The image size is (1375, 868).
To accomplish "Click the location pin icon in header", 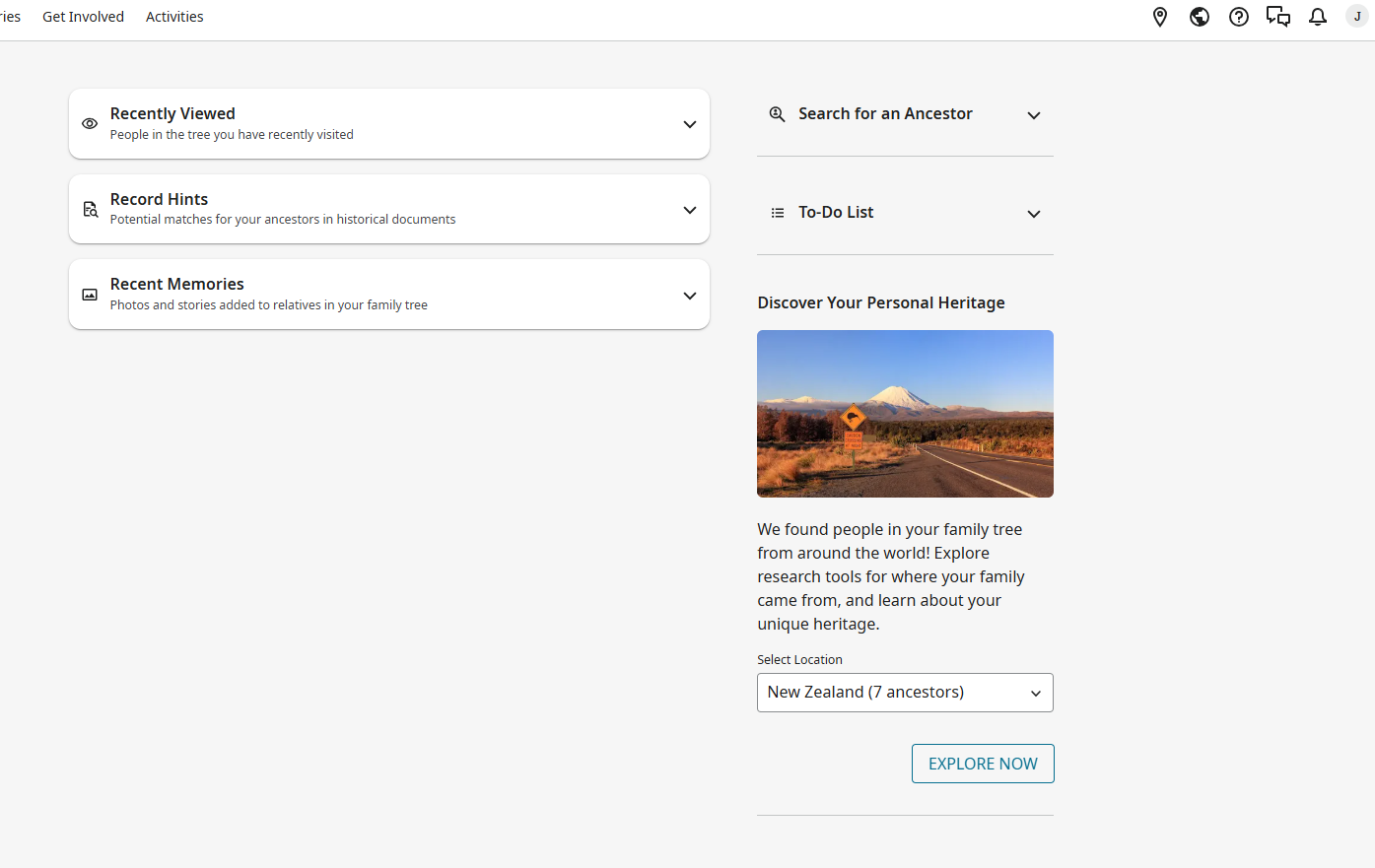I will (x=1160, y=17).
